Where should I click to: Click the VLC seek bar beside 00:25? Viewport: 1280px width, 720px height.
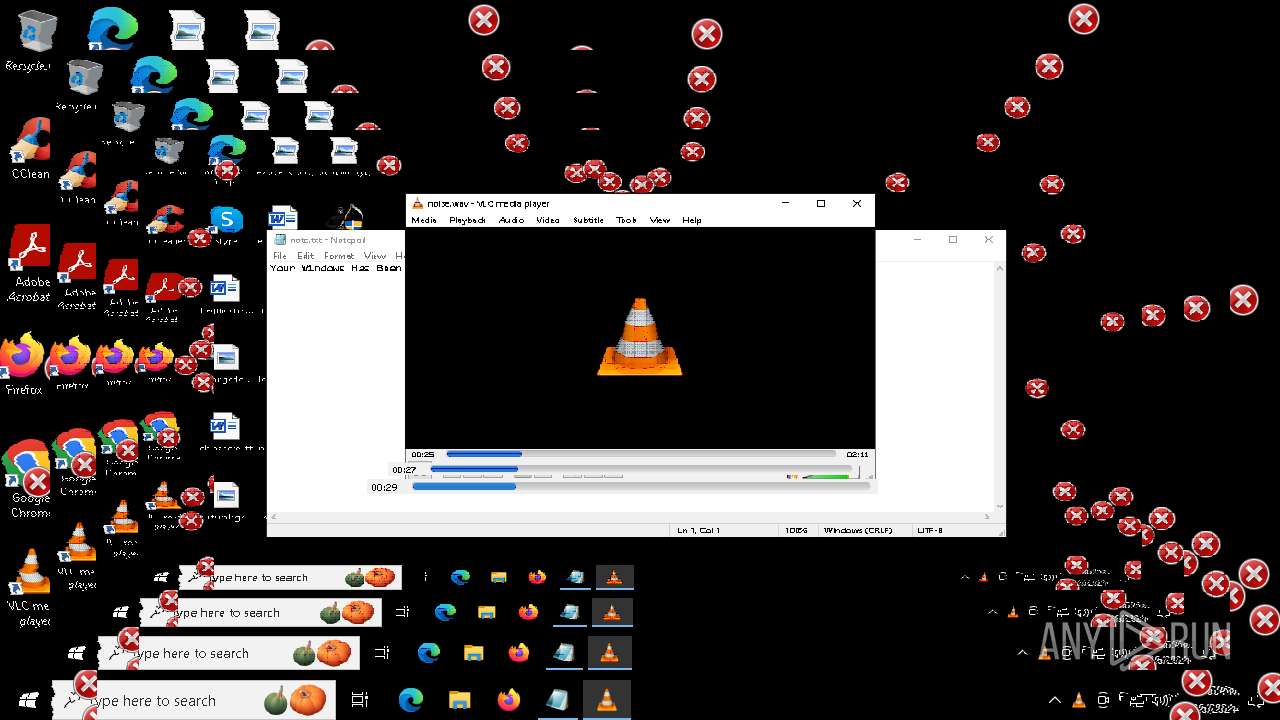(641, 454)
